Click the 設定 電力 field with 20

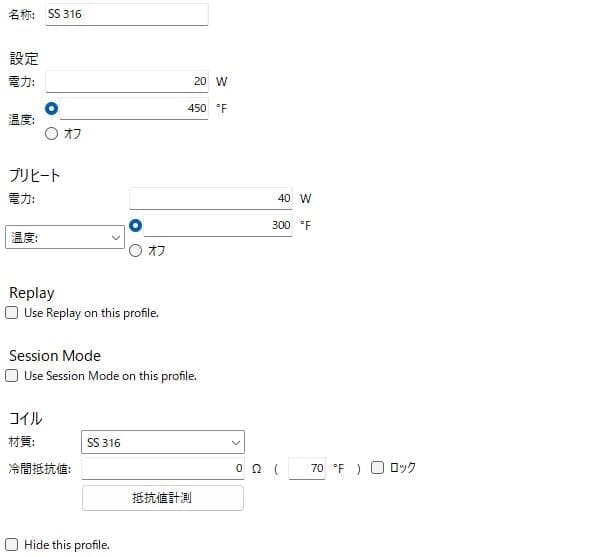pos(127,82)
